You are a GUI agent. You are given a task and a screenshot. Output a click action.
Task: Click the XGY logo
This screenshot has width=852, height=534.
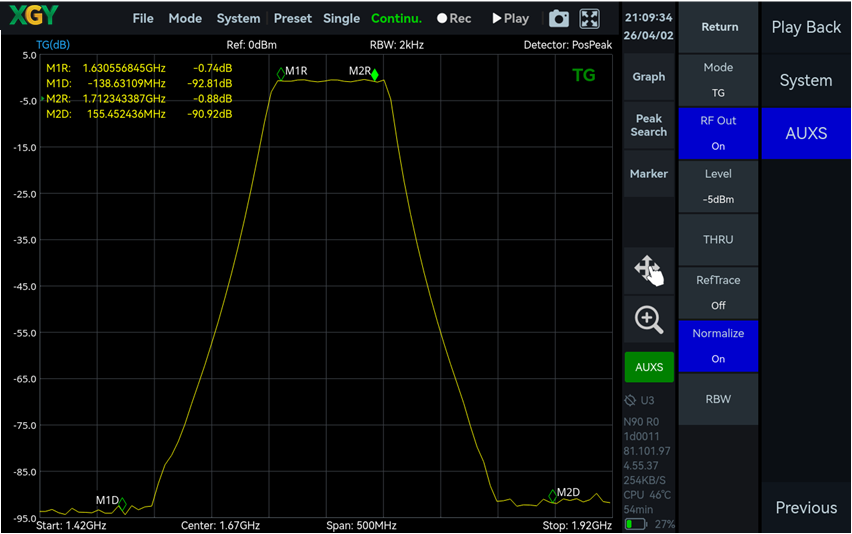[x=33, y=15]
